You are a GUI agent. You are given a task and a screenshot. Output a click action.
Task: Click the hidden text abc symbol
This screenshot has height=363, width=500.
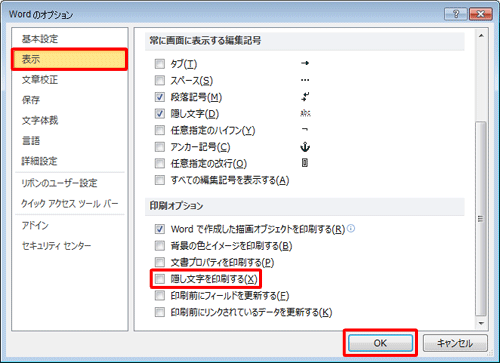point(305,113)
